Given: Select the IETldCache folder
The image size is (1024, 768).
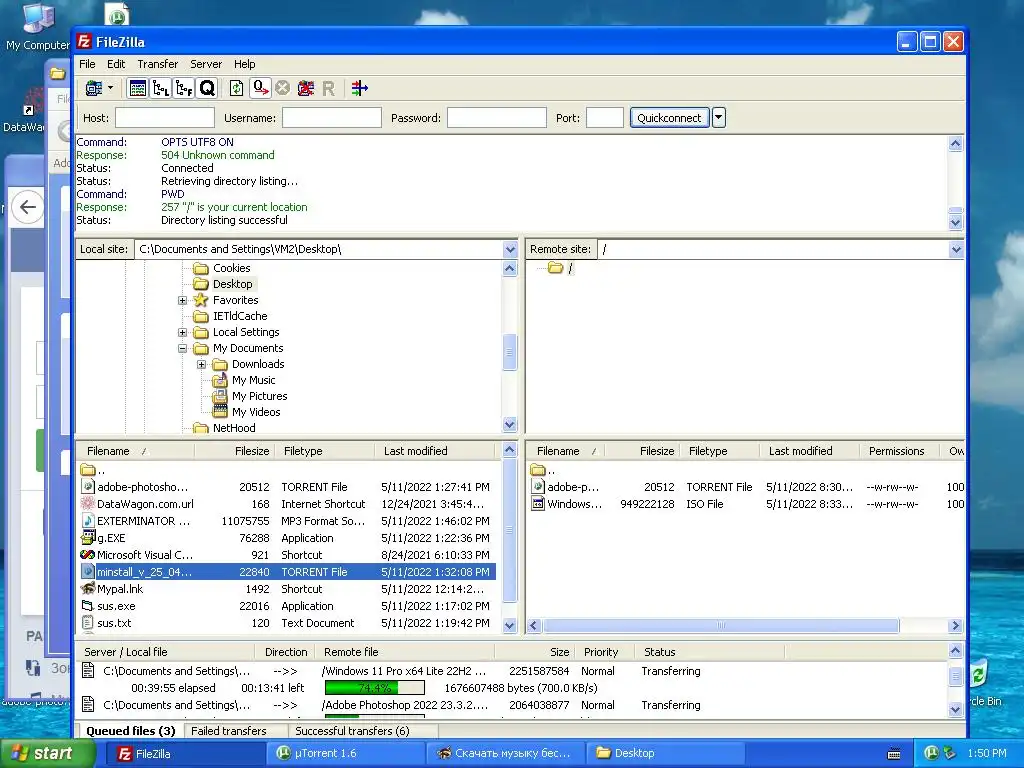Looking at the screenshot, I should (240, 316).
